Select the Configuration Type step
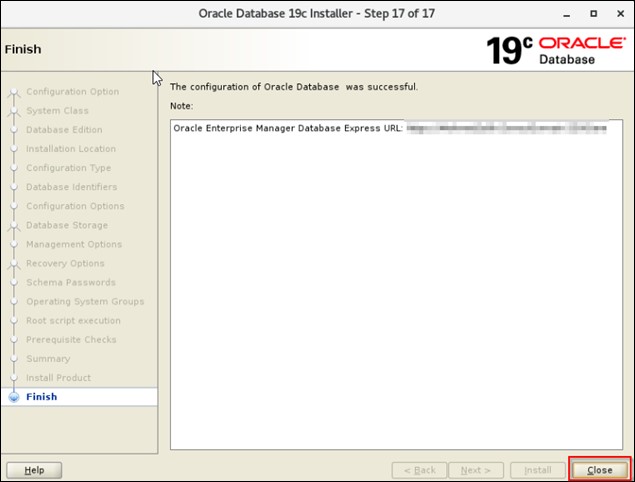Viewport: 635px width, 482px height. (x=68, y=168)
